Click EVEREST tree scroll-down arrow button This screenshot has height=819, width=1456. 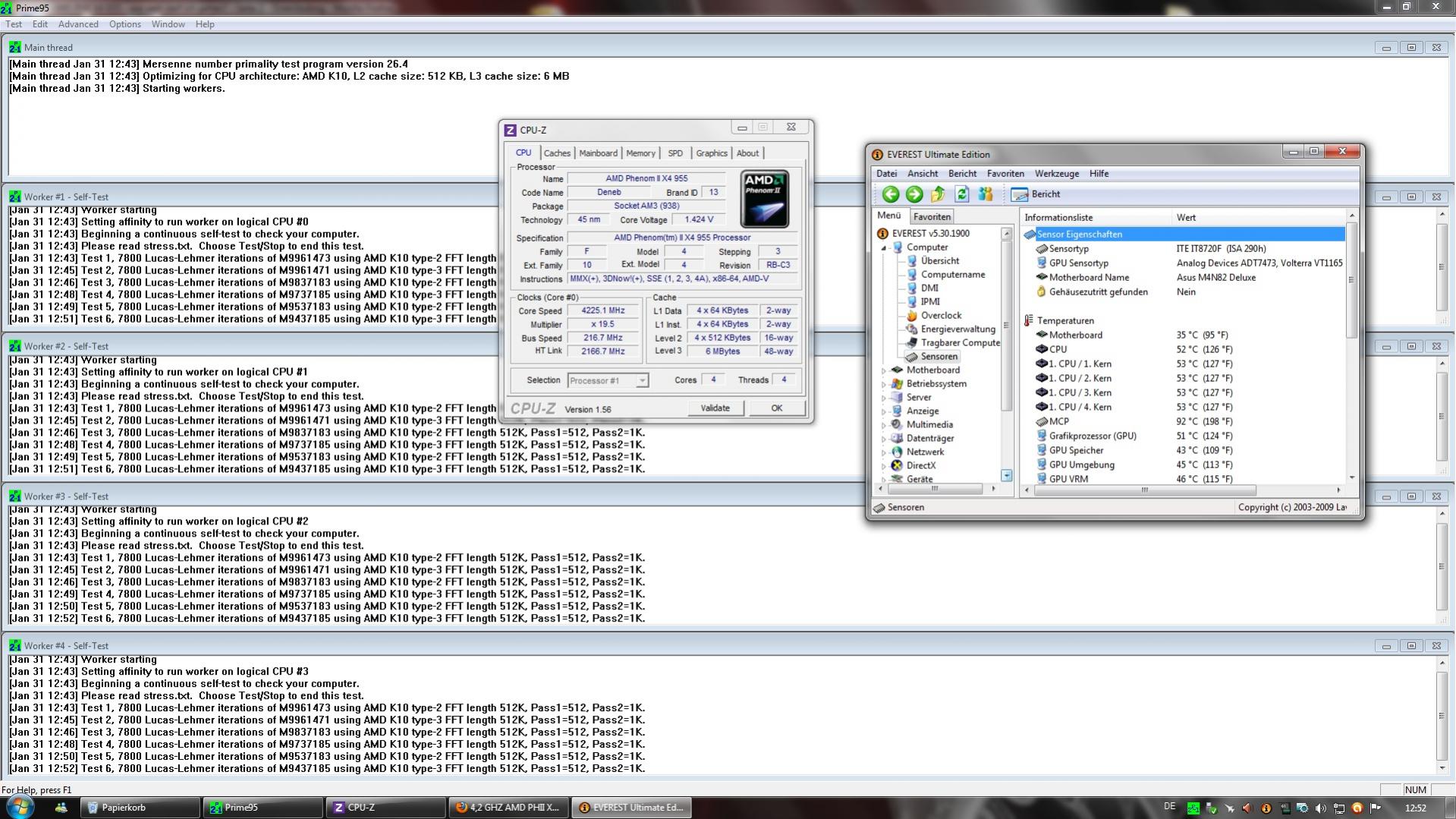tap(1006, 476)
